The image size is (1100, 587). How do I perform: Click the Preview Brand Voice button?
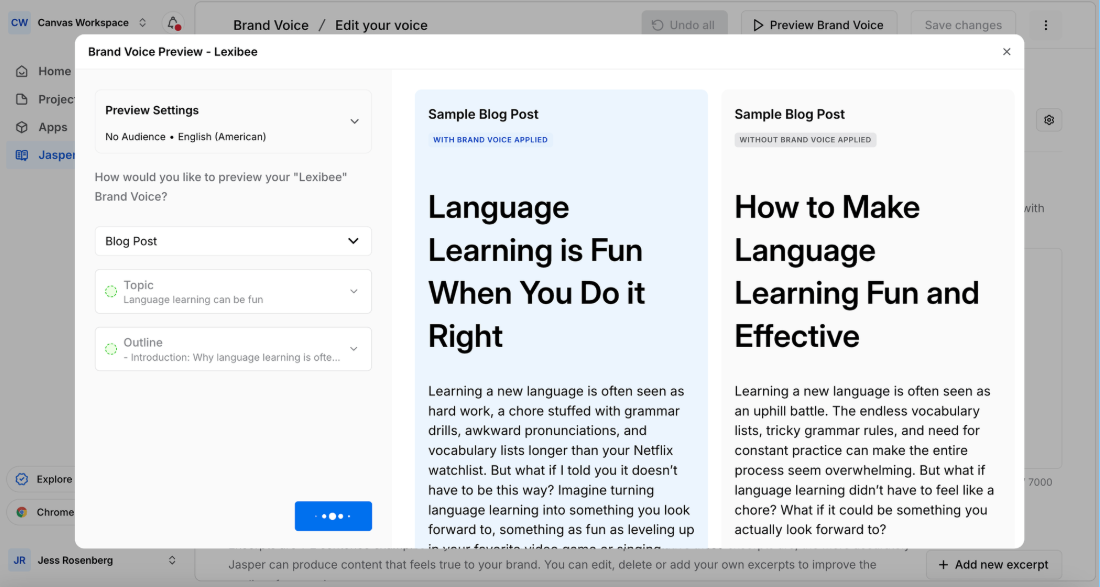click(818, 24)
